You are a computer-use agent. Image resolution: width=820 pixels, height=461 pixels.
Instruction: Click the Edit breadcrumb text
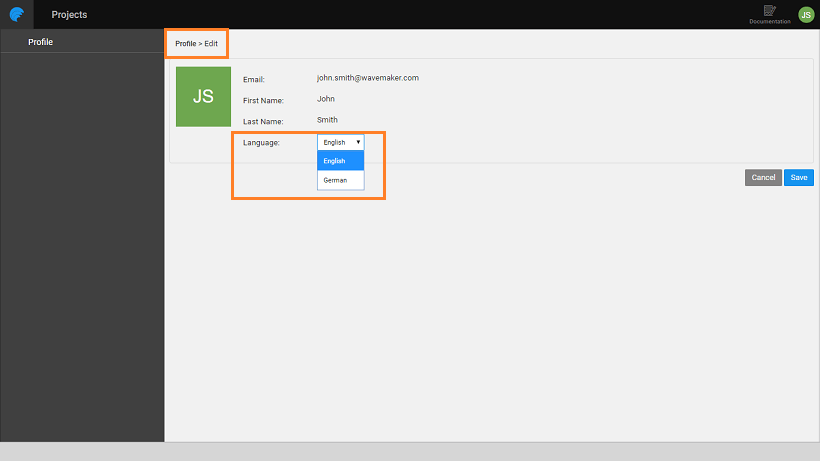click(x=211, y=44)
